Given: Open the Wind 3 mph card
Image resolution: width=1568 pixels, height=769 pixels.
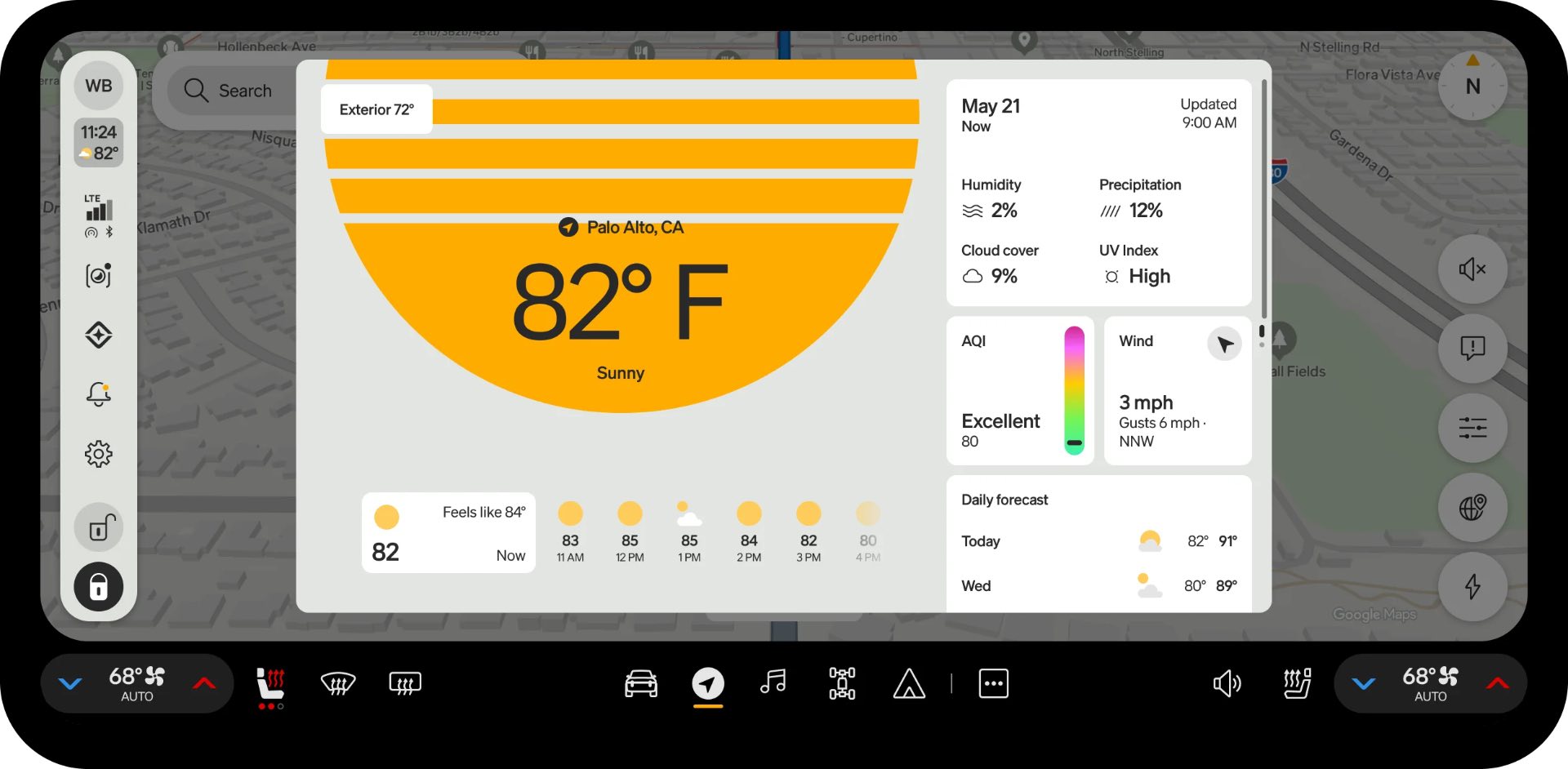Looking at the screenshot, I should point(1178,390).
